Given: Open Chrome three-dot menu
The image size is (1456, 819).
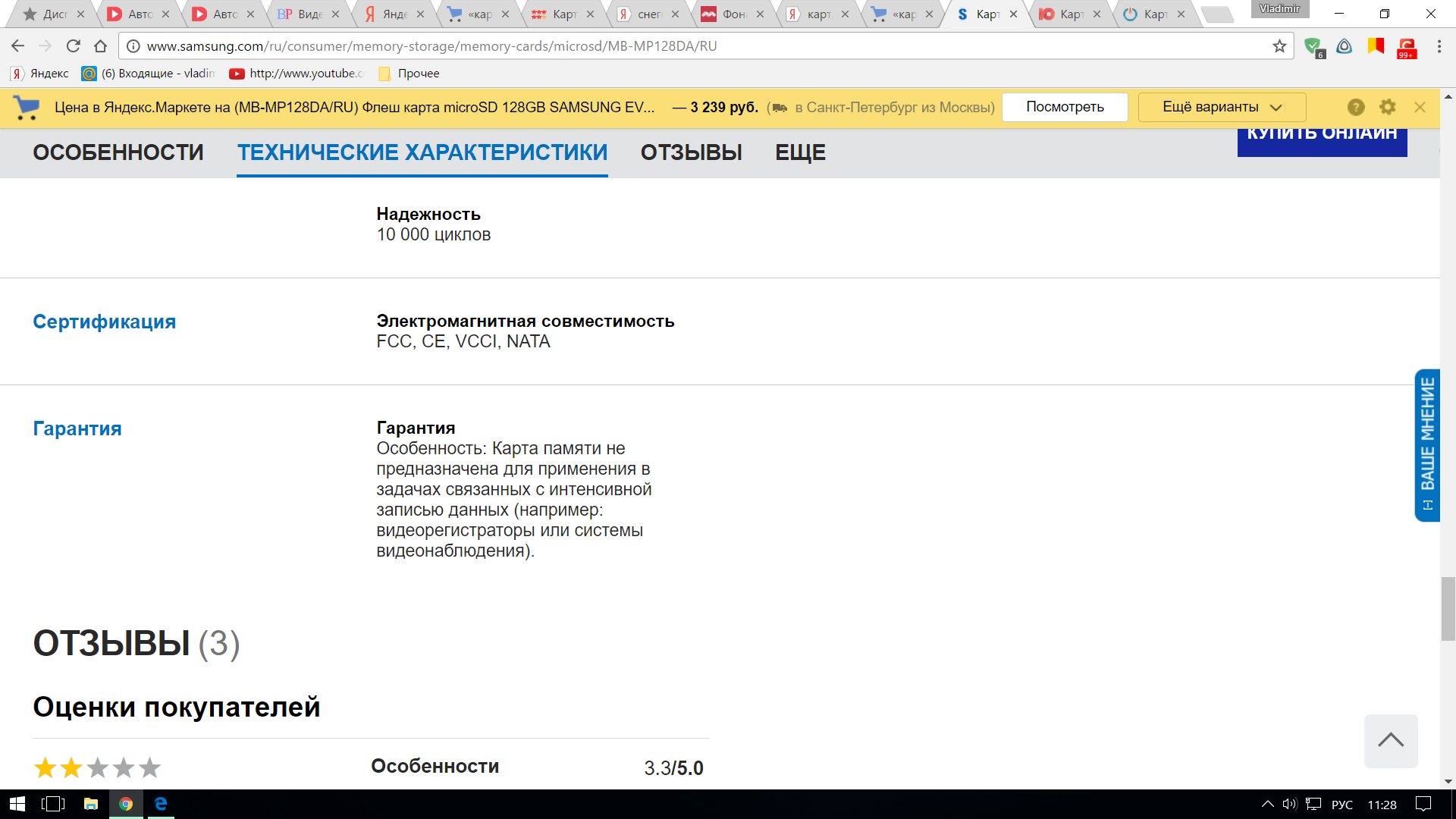Looking at the screenshot, I should (x=1439, y=46).
